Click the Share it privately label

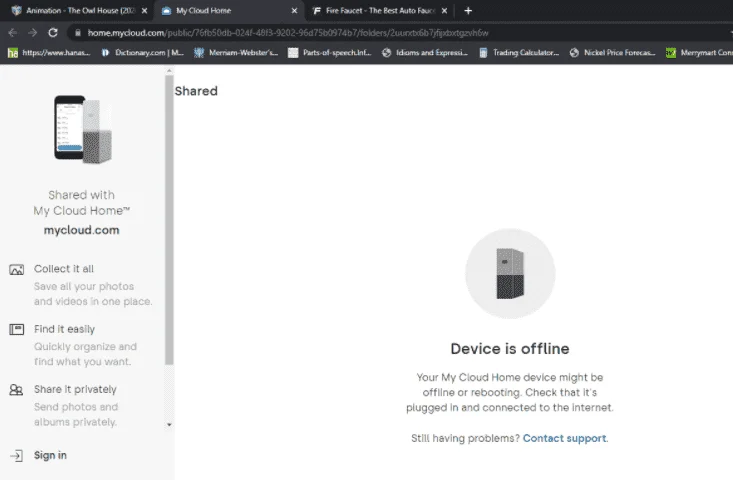click(x=75, y=389)
